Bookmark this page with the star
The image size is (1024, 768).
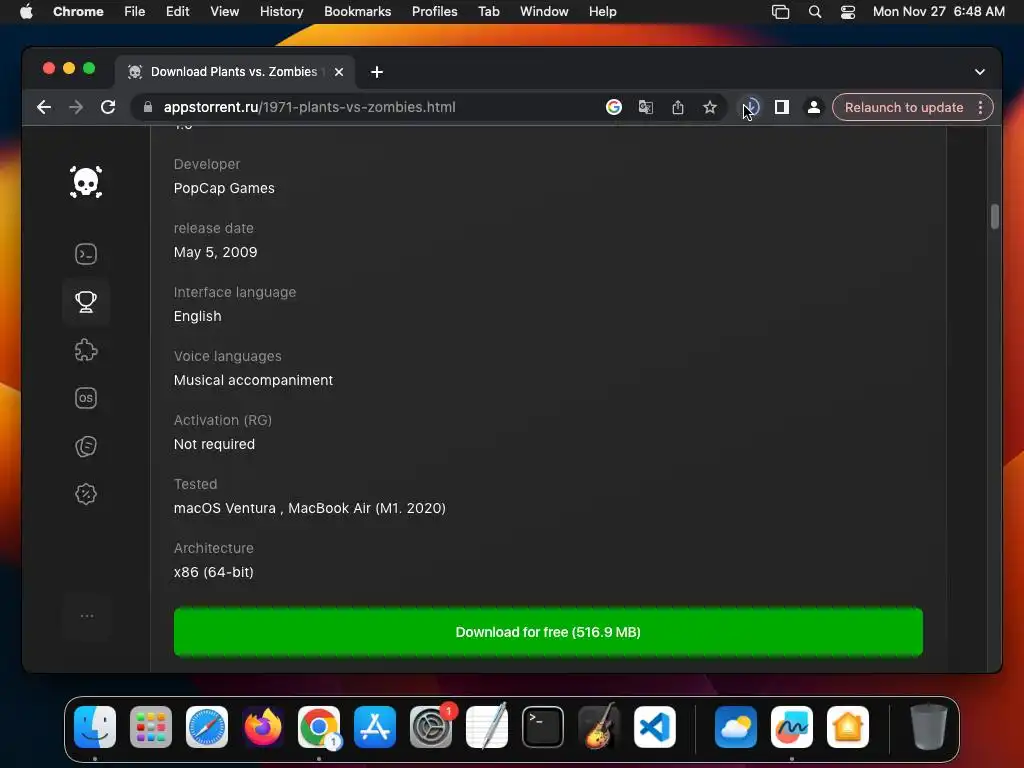point(710,107)
